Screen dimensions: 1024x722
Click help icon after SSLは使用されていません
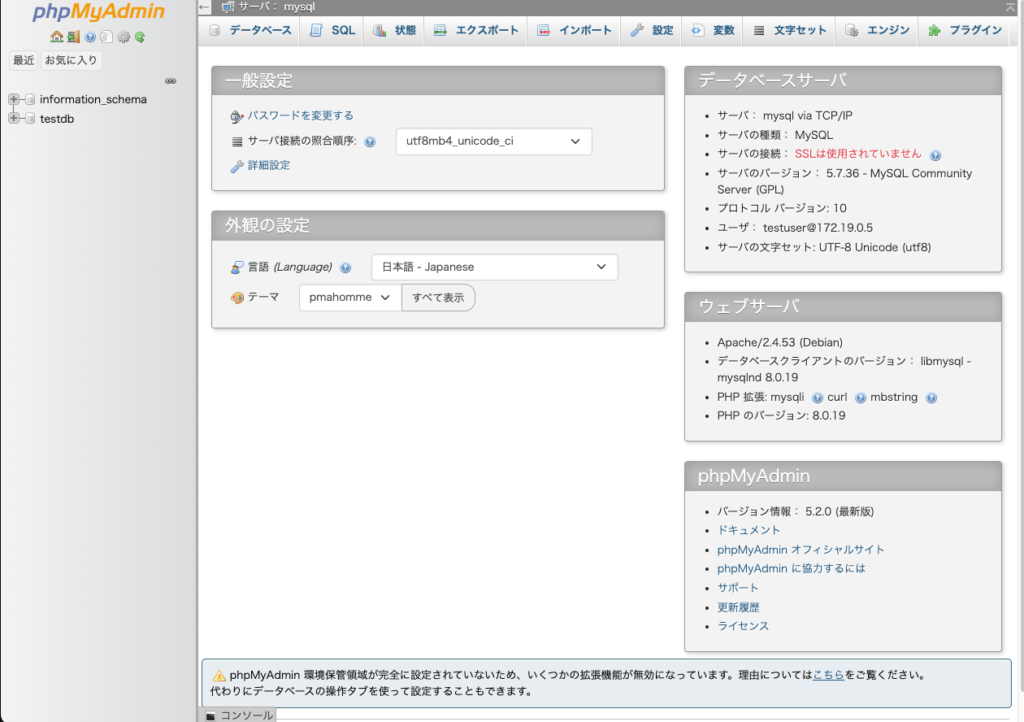pyautogui.click(x=935, y=155)
